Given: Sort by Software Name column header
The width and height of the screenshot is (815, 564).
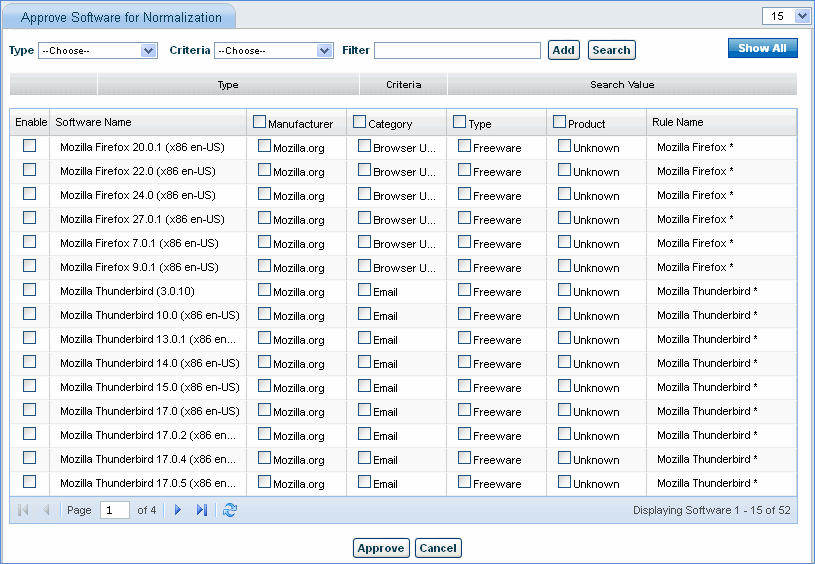Looking at the screenshot, I should click(x=94, y=122).
